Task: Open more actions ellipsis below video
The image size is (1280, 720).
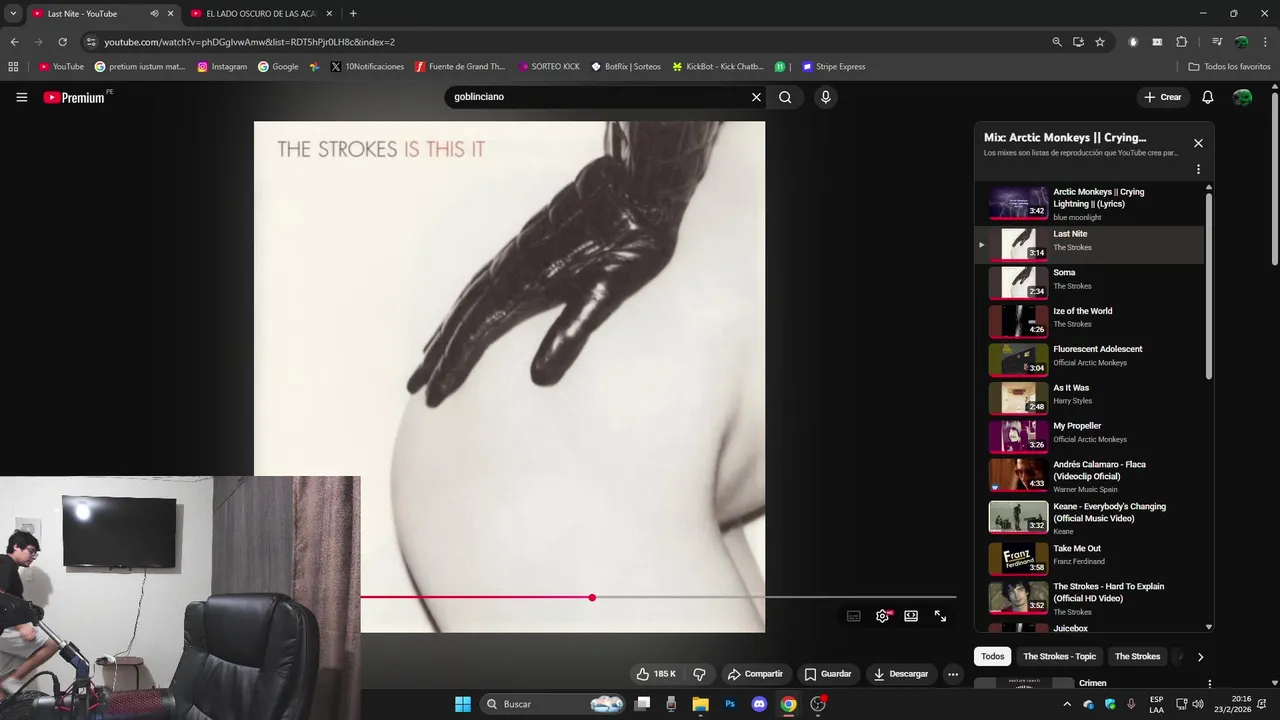Action: click(x=953, y=674)
